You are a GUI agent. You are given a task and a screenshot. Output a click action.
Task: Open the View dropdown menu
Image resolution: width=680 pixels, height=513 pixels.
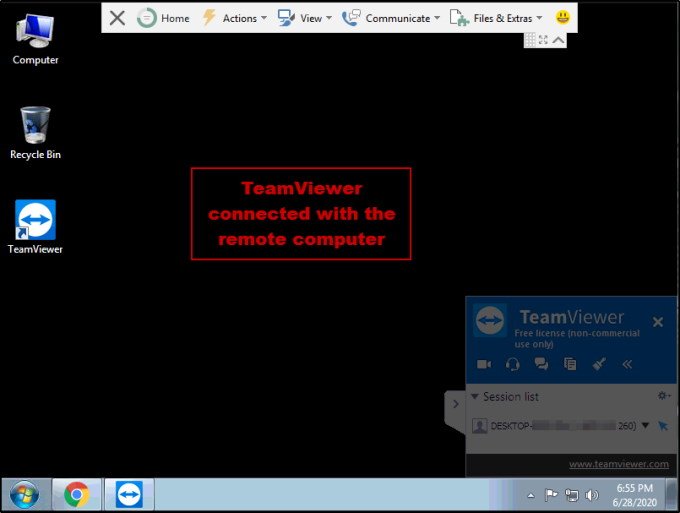point(304,18)
